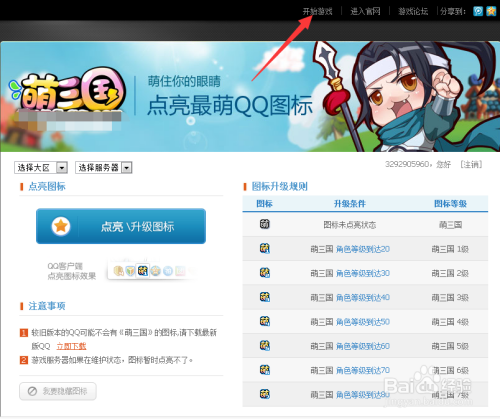The image size is (500, 419).
Task: Click the icon in 角色等级到达50 row
Action: click(x=265, y=321)
